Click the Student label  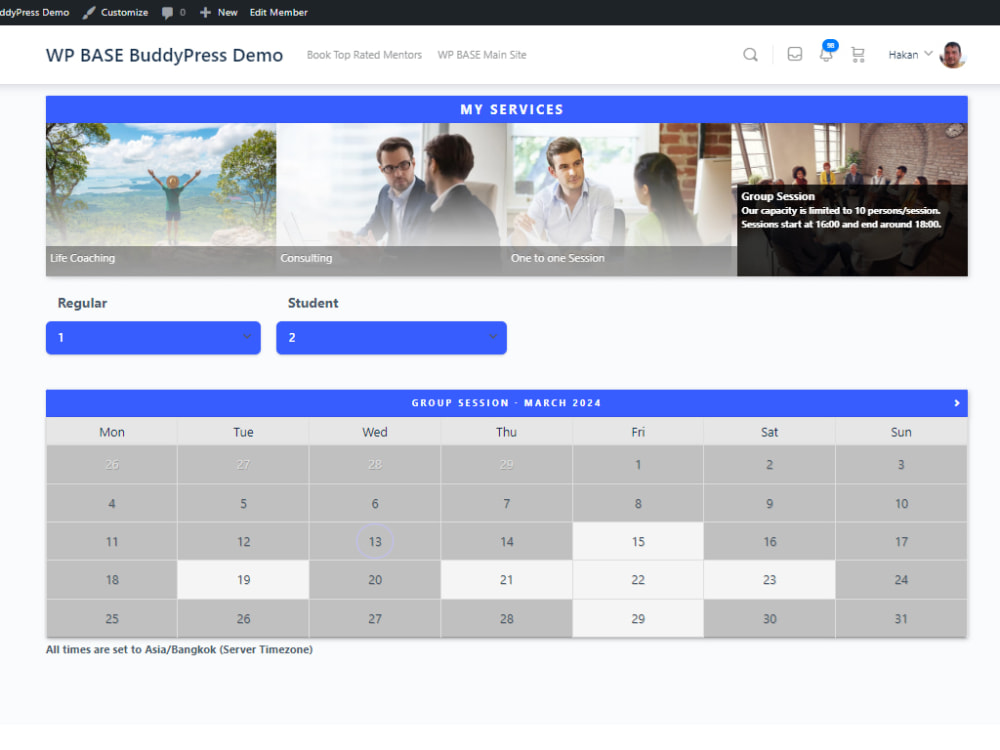(x=312, y=303)
